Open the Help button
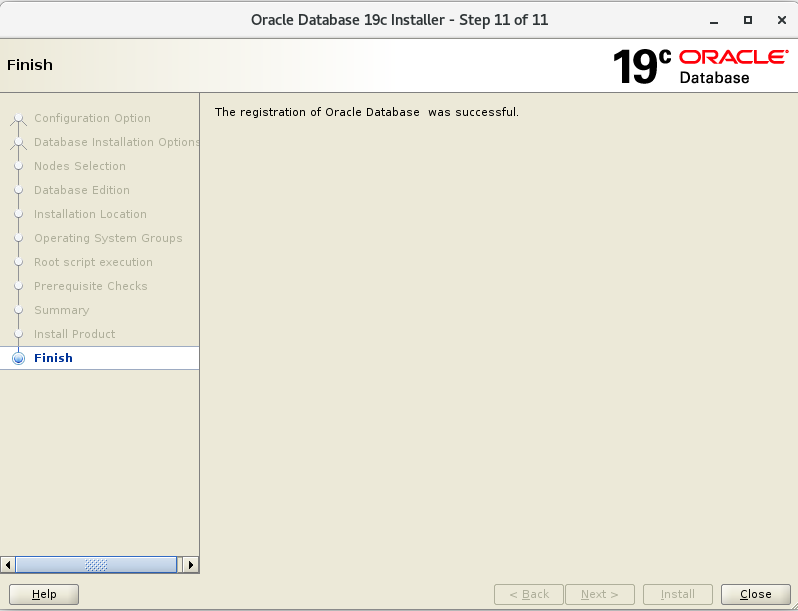 (x=44, y=594)
